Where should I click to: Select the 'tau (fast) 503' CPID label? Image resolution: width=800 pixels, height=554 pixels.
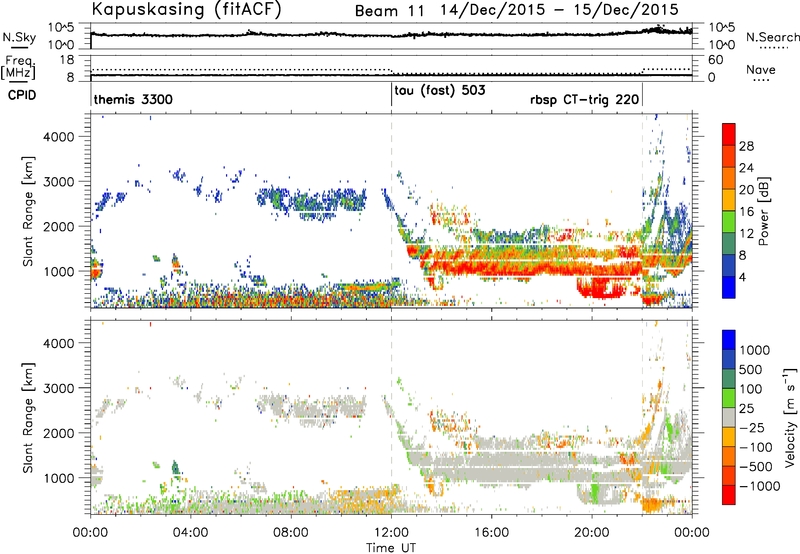click(440, 91)
